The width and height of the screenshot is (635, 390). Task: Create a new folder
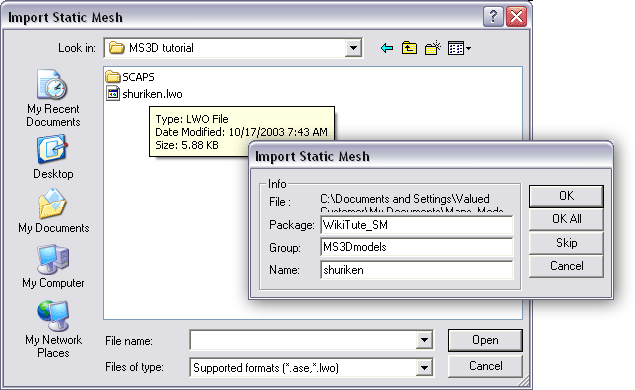[x=433, y=48]
